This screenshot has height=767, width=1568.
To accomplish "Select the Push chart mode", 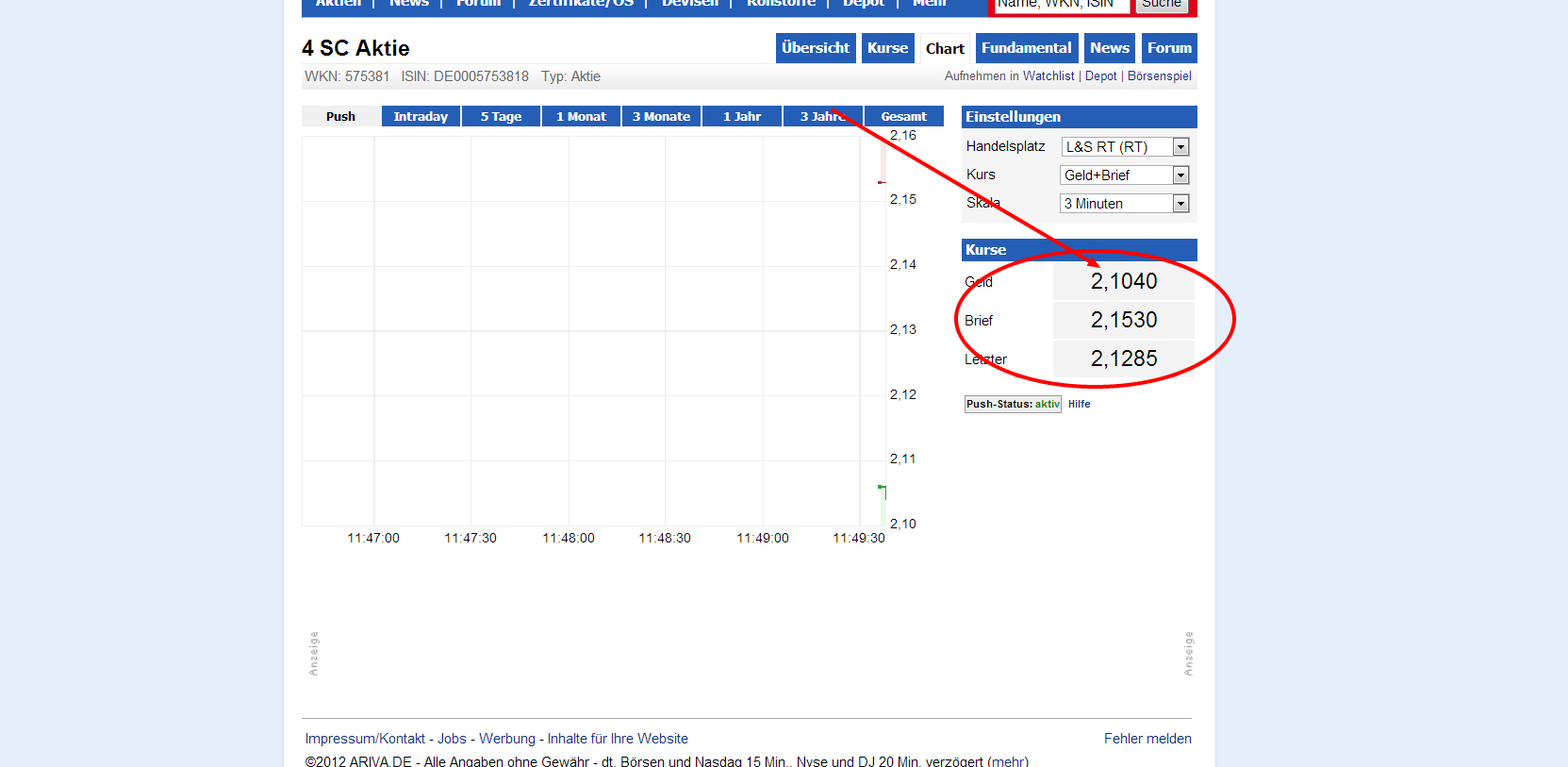I will point(340,117).
